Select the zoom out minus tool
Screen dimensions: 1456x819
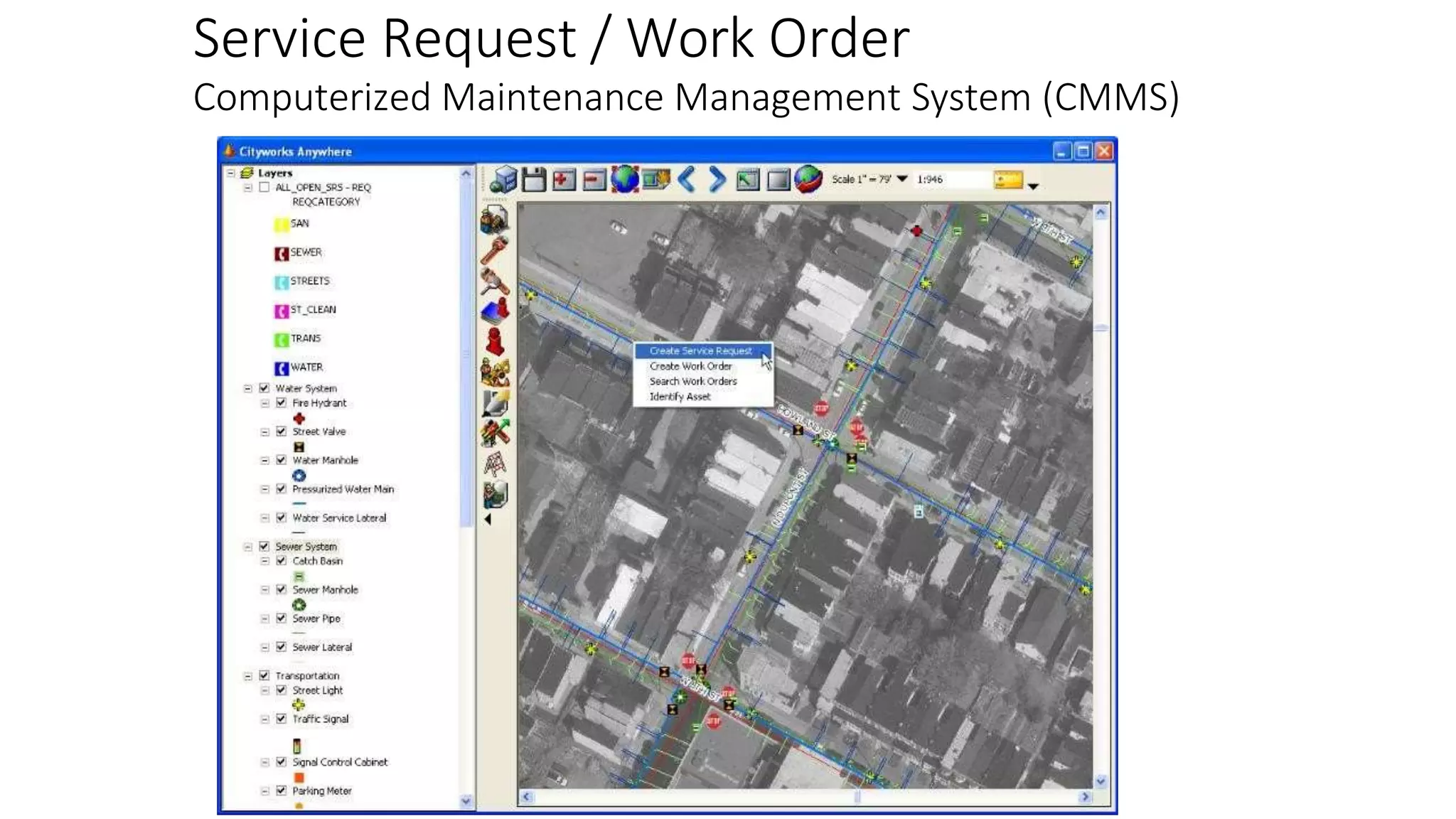click(x=594, y=180)
